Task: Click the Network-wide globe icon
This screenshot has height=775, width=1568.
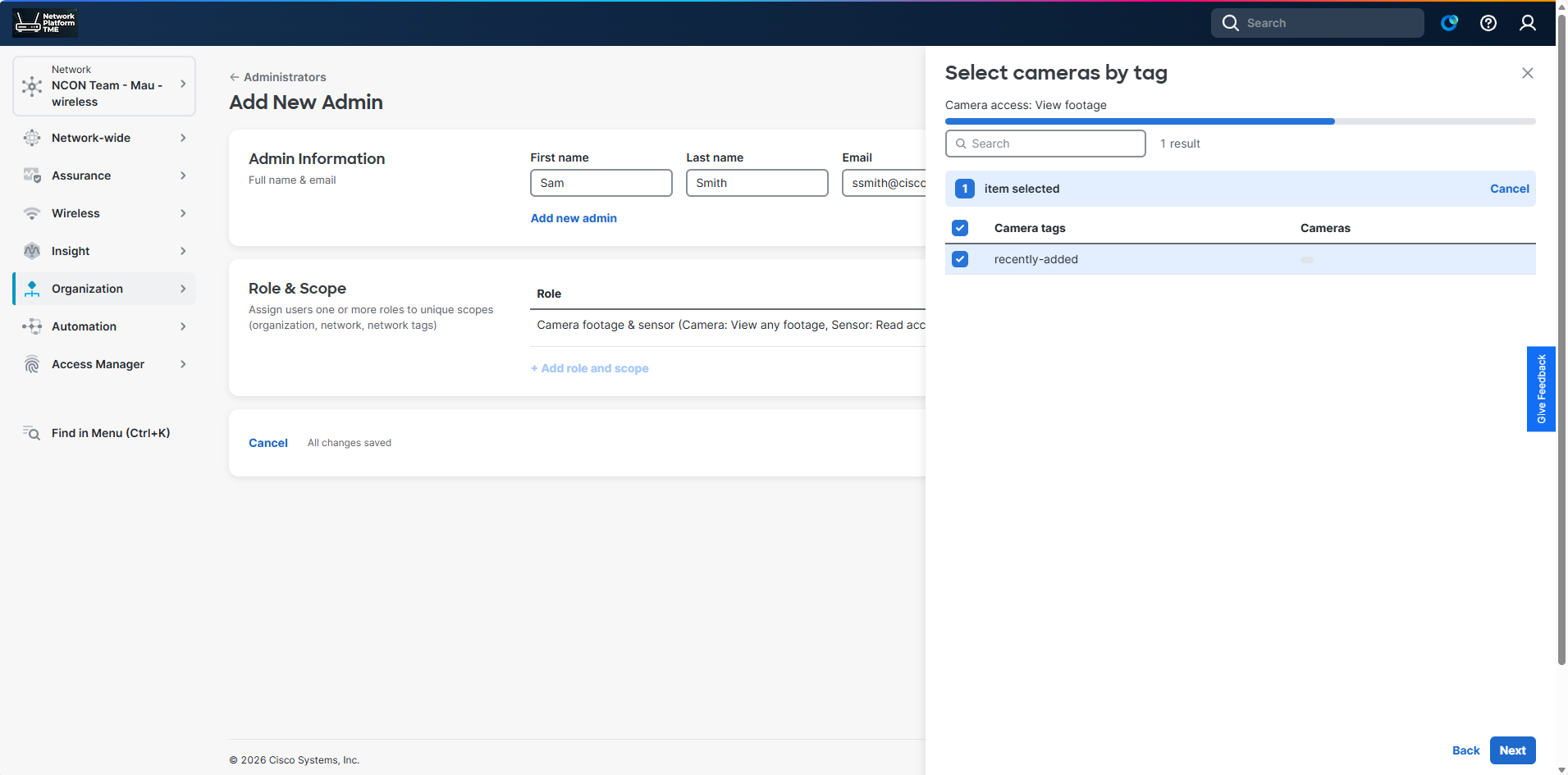Action: click(32, 138)
